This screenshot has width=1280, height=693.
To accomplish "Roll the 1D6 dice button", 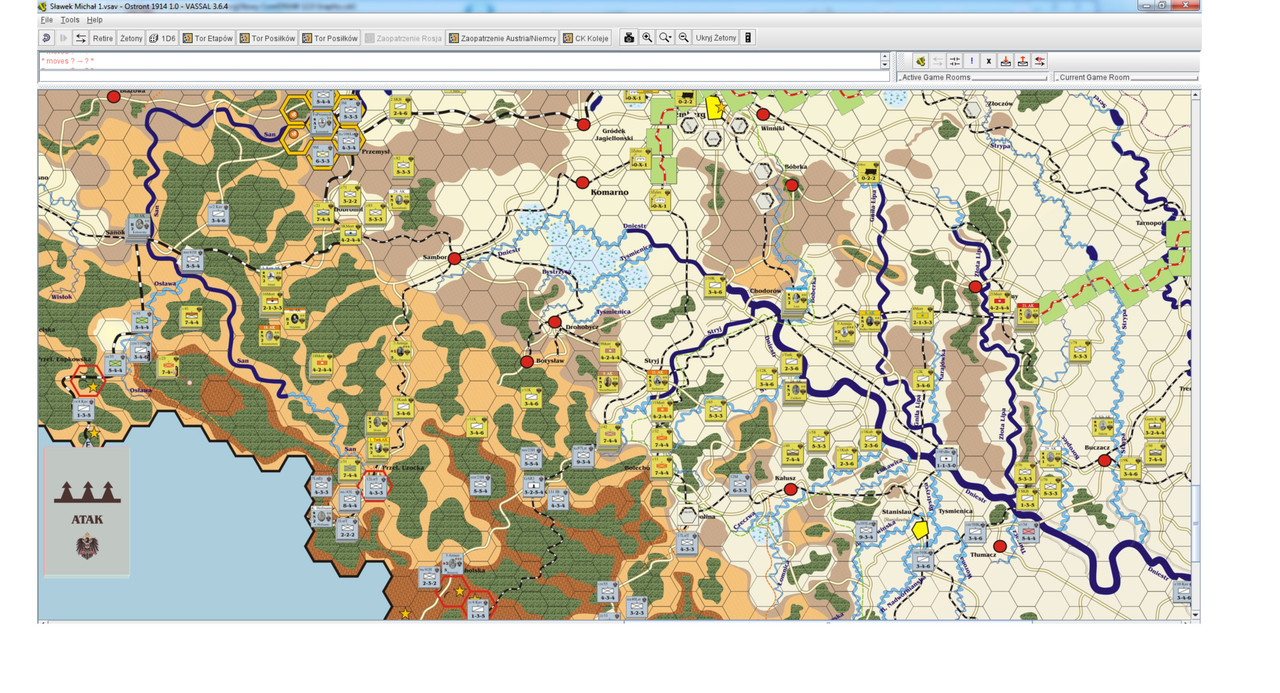I will point(162,38).
